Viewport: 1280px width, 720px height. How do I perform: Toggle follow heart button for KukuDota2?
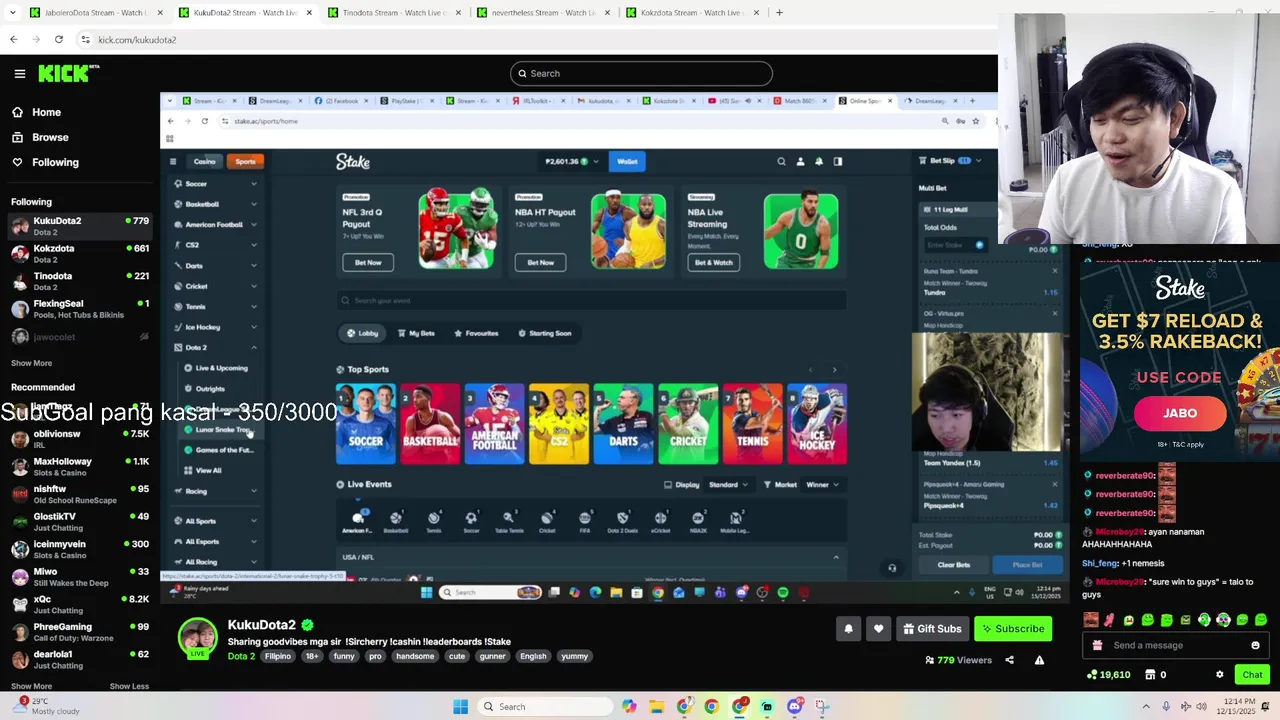[x=878, y=628]
